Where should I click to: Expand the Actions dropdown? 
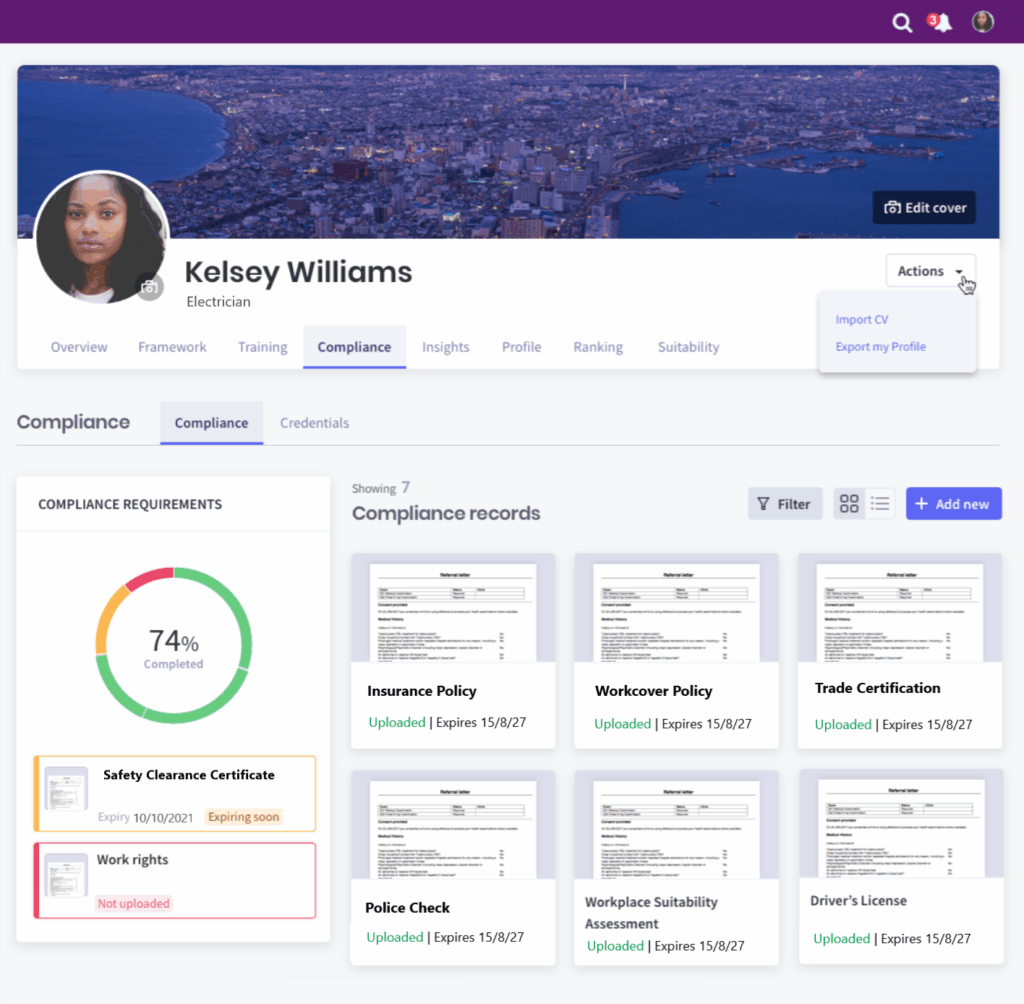pos(930,271)
